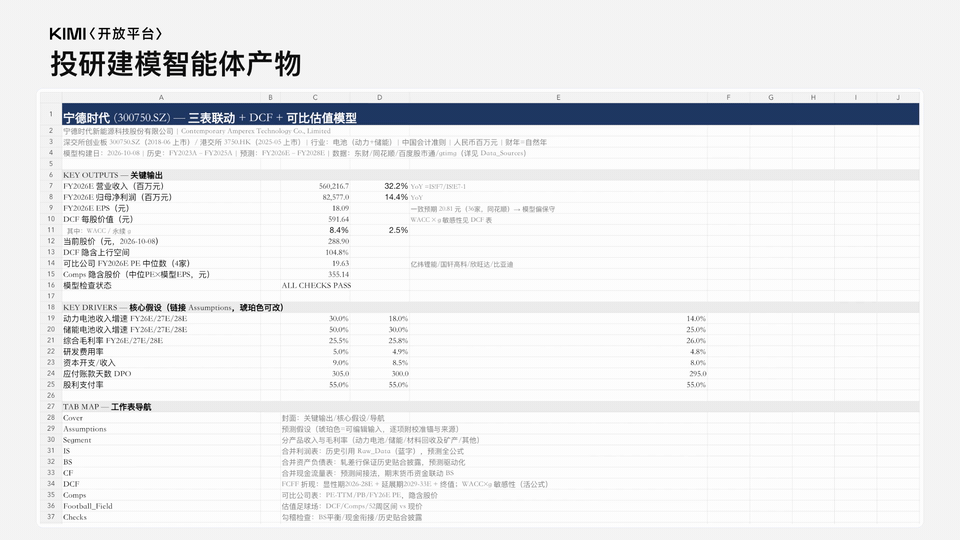Image resolution: width=960 pixels, height=540 pixels.
Task: Click row number 17 header
Action: point(51,296)
